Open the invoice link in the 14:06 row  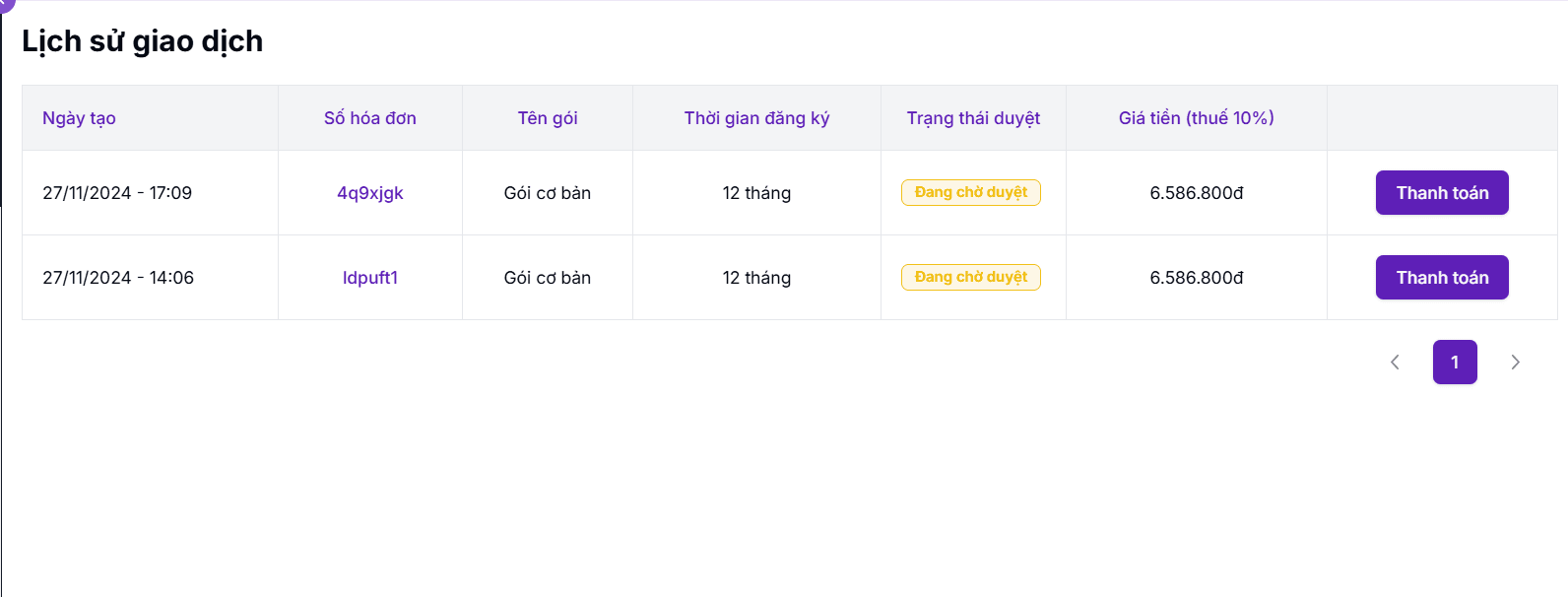coord(370,278)
